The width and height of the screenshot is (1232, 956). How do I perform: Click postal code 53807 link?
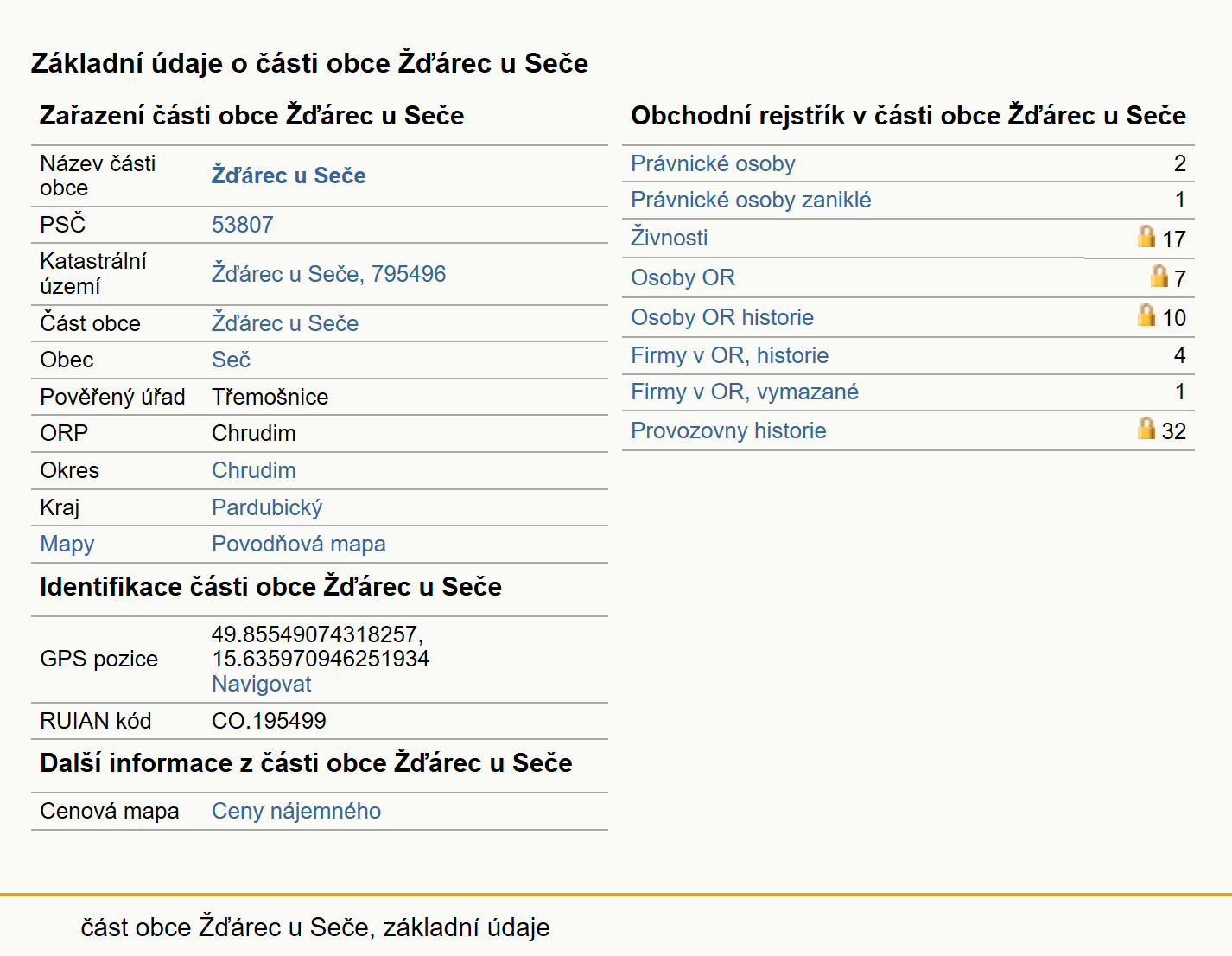tap(243, 225)
